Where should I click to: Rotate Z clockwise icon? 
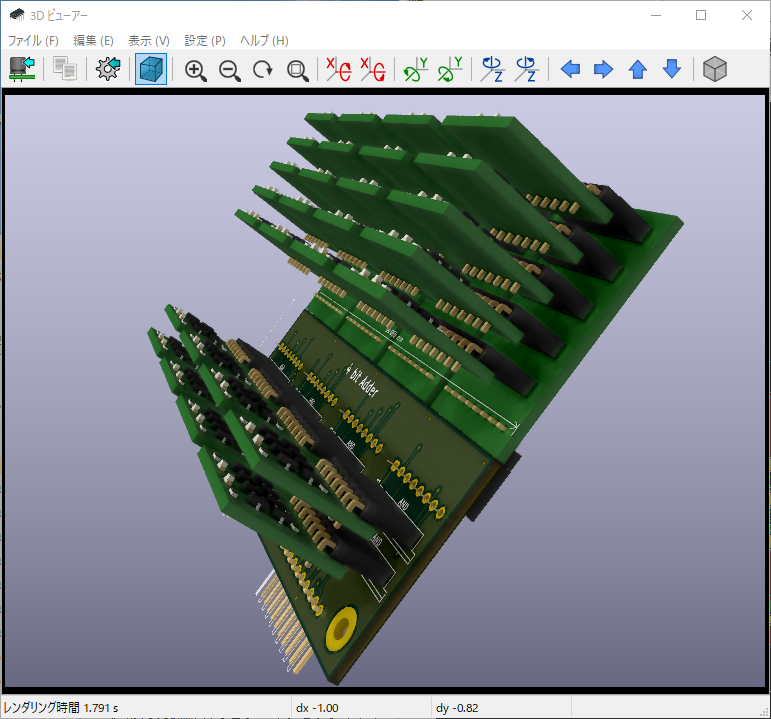[492, 69]
